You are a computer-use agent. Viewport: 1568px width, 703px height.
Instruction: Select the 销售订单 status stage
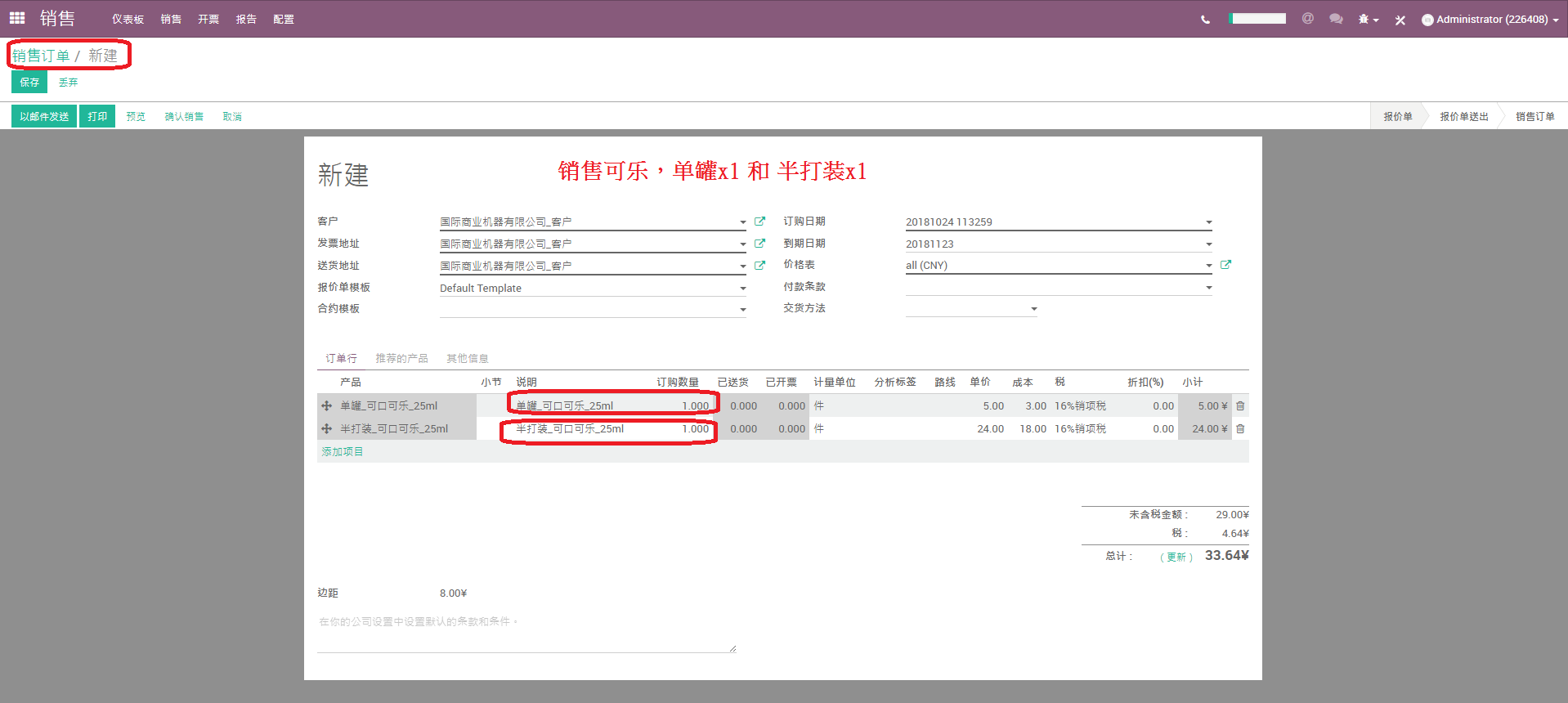pos(1535,116)
